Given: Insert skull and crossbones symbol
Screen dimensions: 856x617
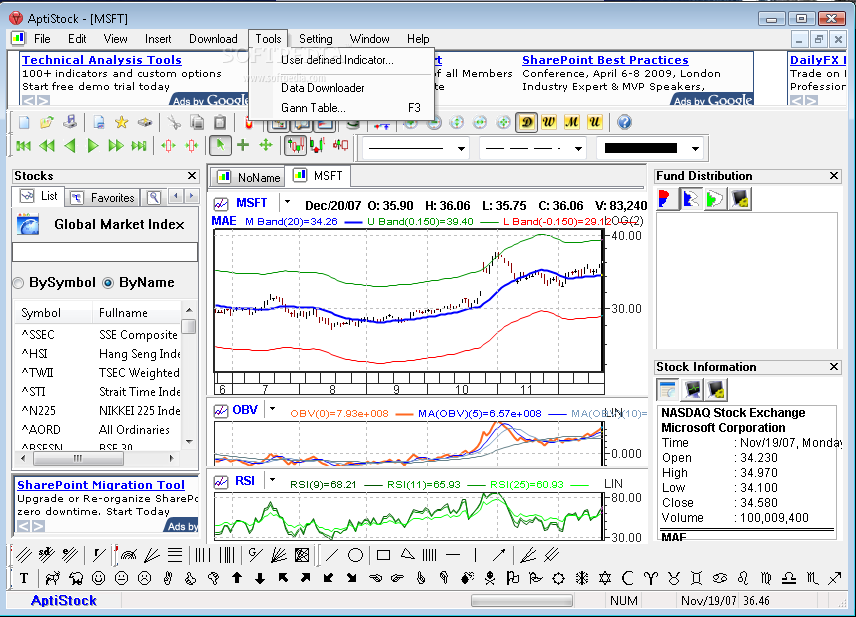Looking at the screenshot, I should [x=490, y=578].
